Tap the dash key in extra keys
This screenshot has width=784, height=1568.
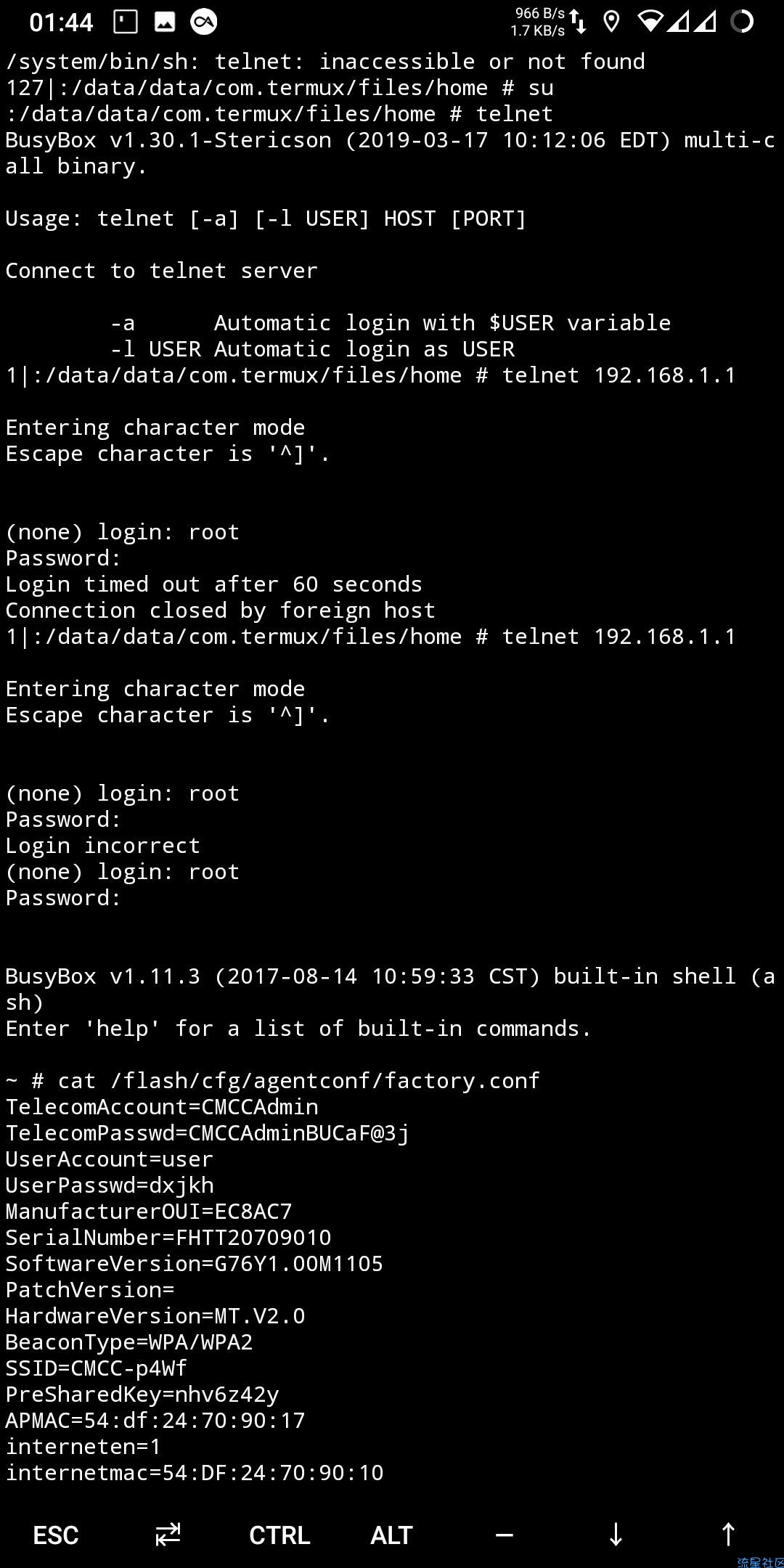pos(504,1535)
